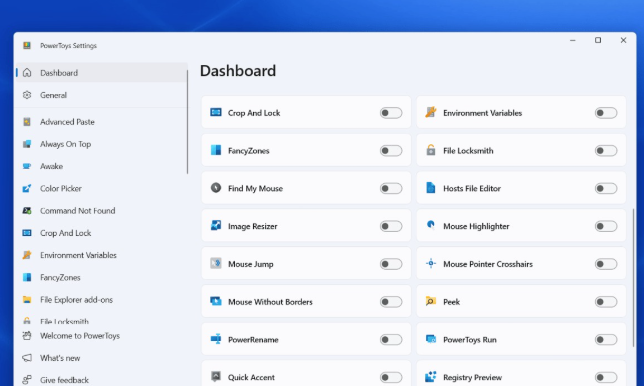The image size is (644, 386).
Task: Click the Peek card icon
Action: [x=431, y=301]
